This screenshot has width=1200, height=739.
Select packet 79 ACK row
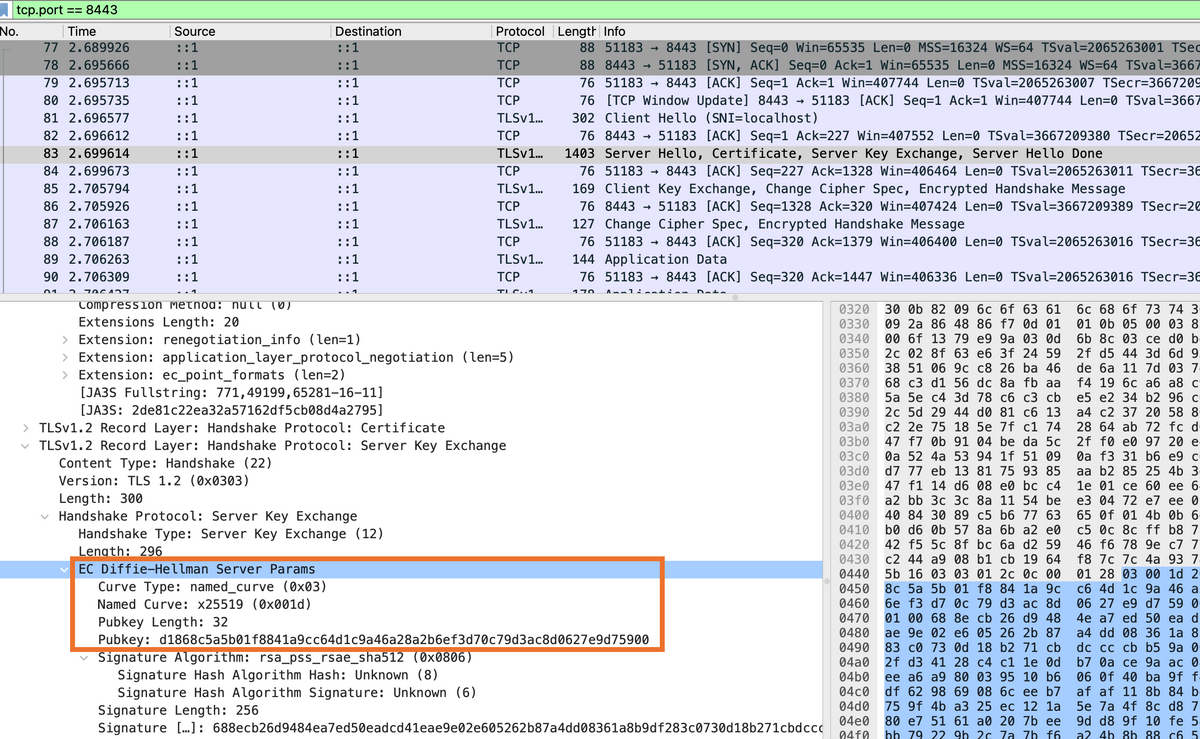(600, 83)
